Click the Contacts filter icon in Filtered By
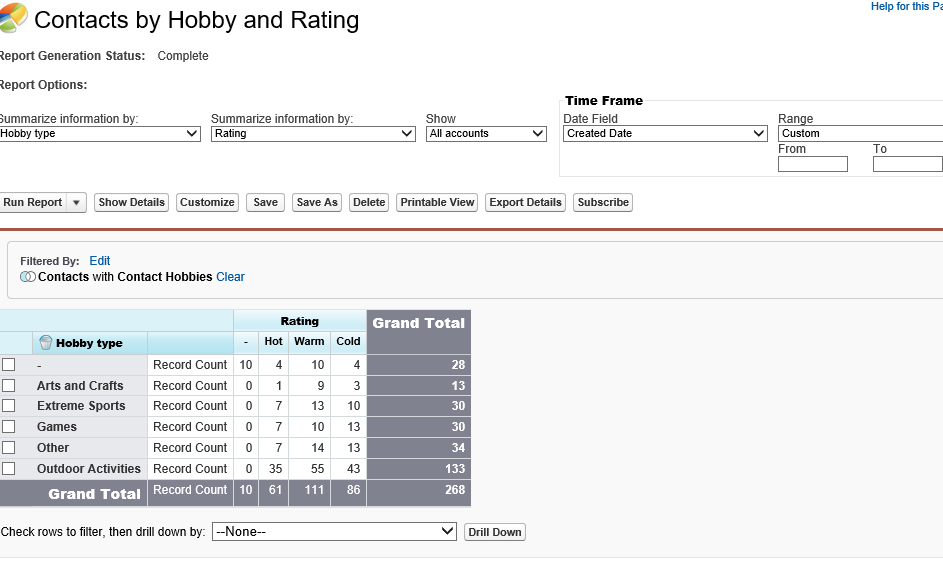Image resolution: width=943 pixels, height=565 pixels. tap(28, 277)
